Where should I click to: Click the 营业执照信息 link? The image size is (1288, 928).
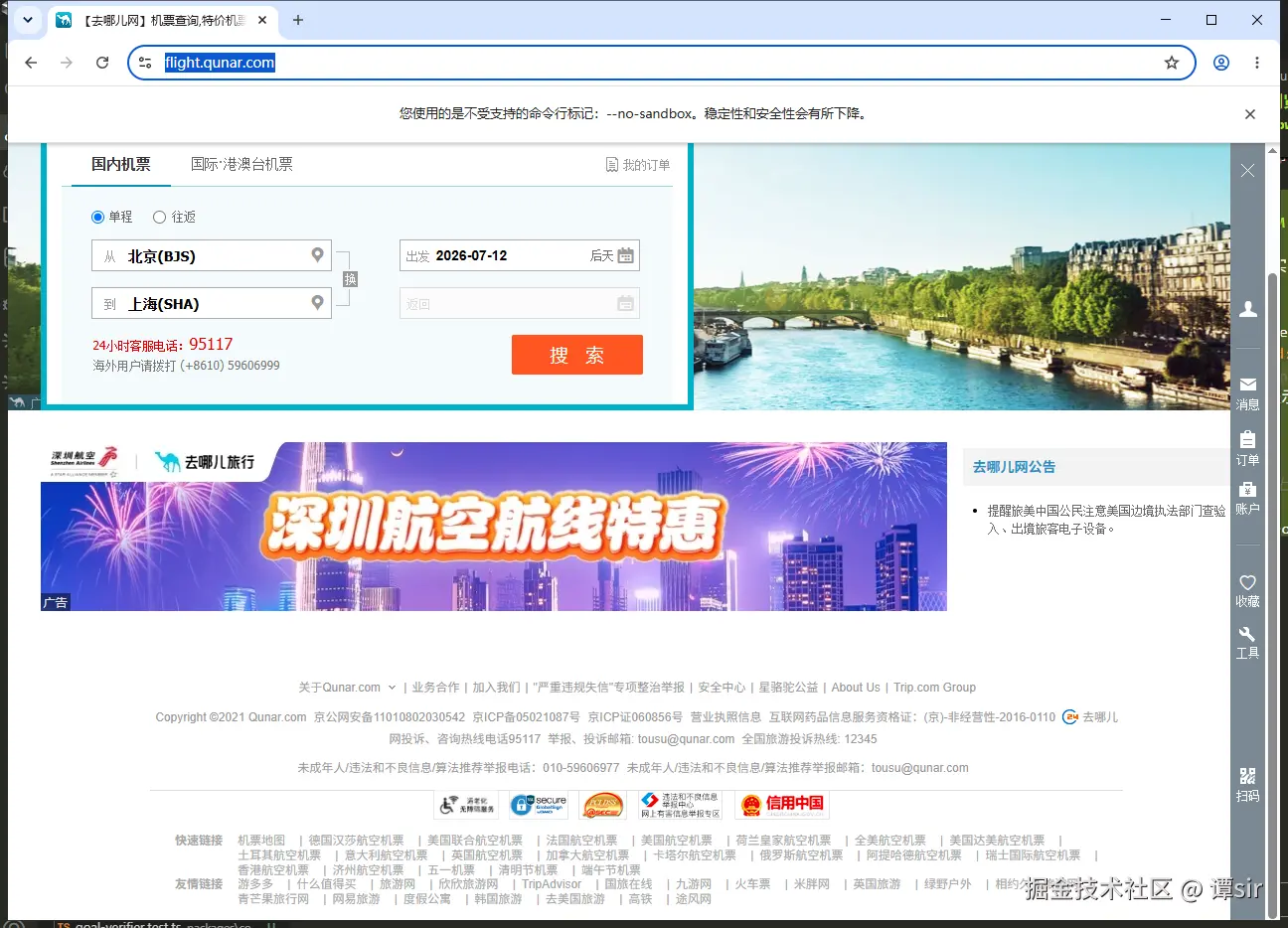[725, 717]
